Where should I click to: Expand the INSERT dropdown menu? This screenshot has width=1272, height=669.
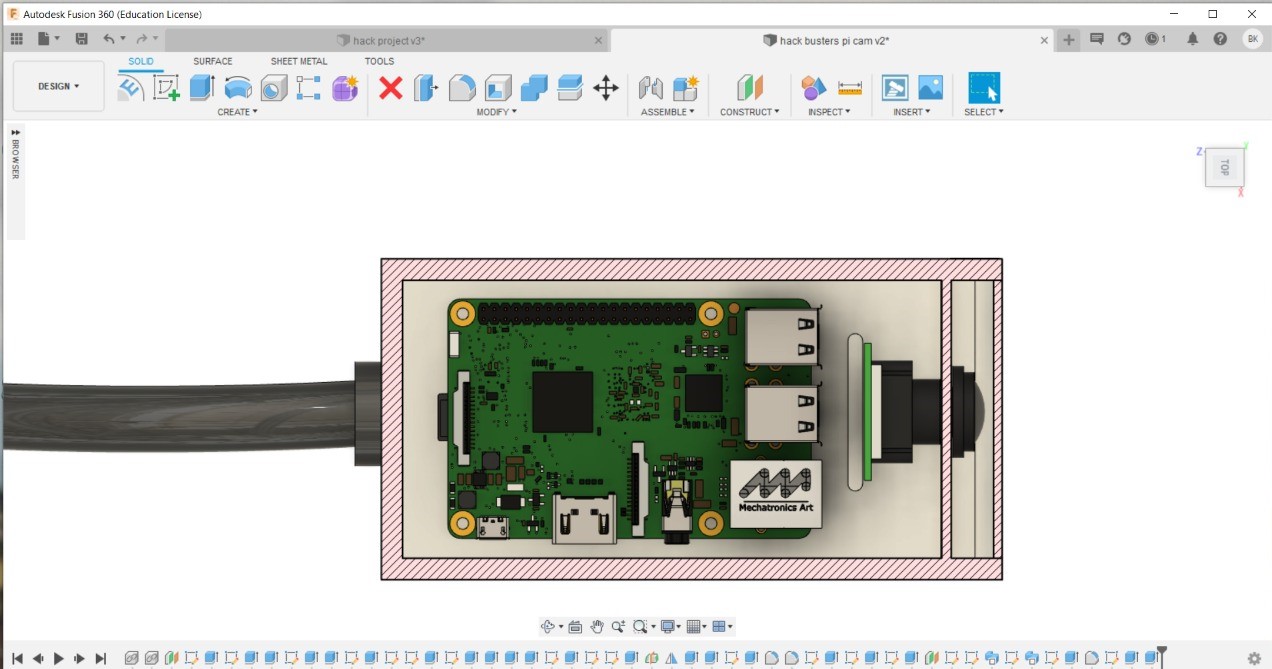[x=912, y=112]
